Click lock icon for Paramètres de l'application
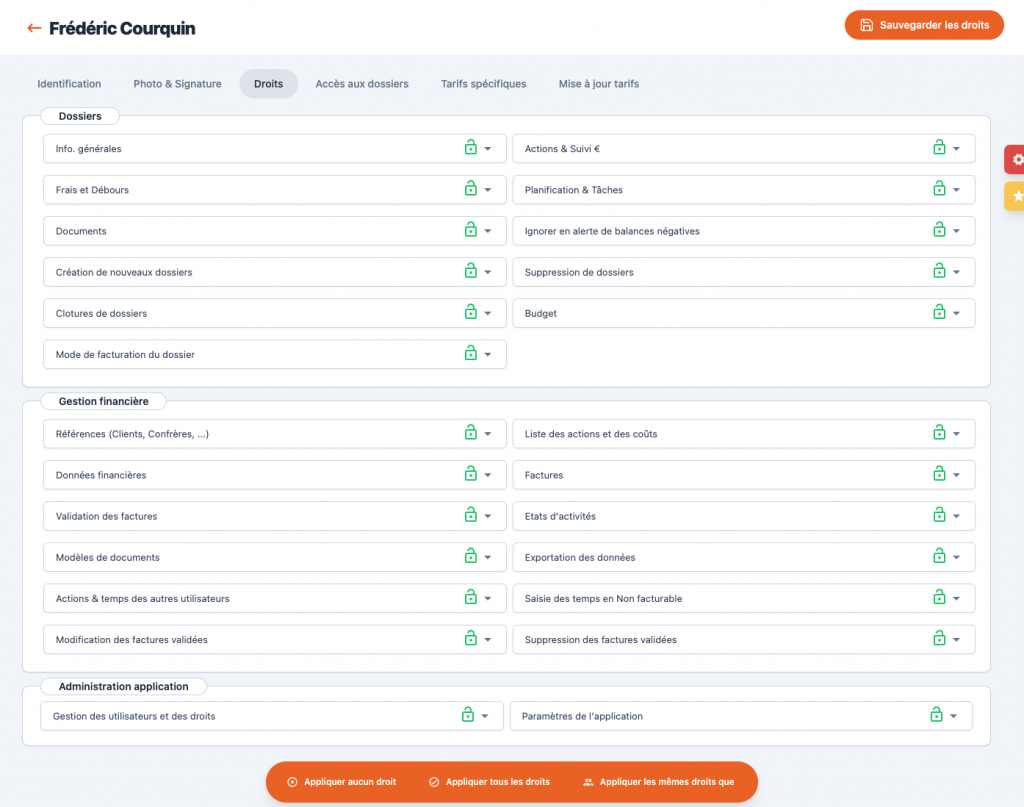The width and height of the screenshot is (1024, 807). coord(936,716)
